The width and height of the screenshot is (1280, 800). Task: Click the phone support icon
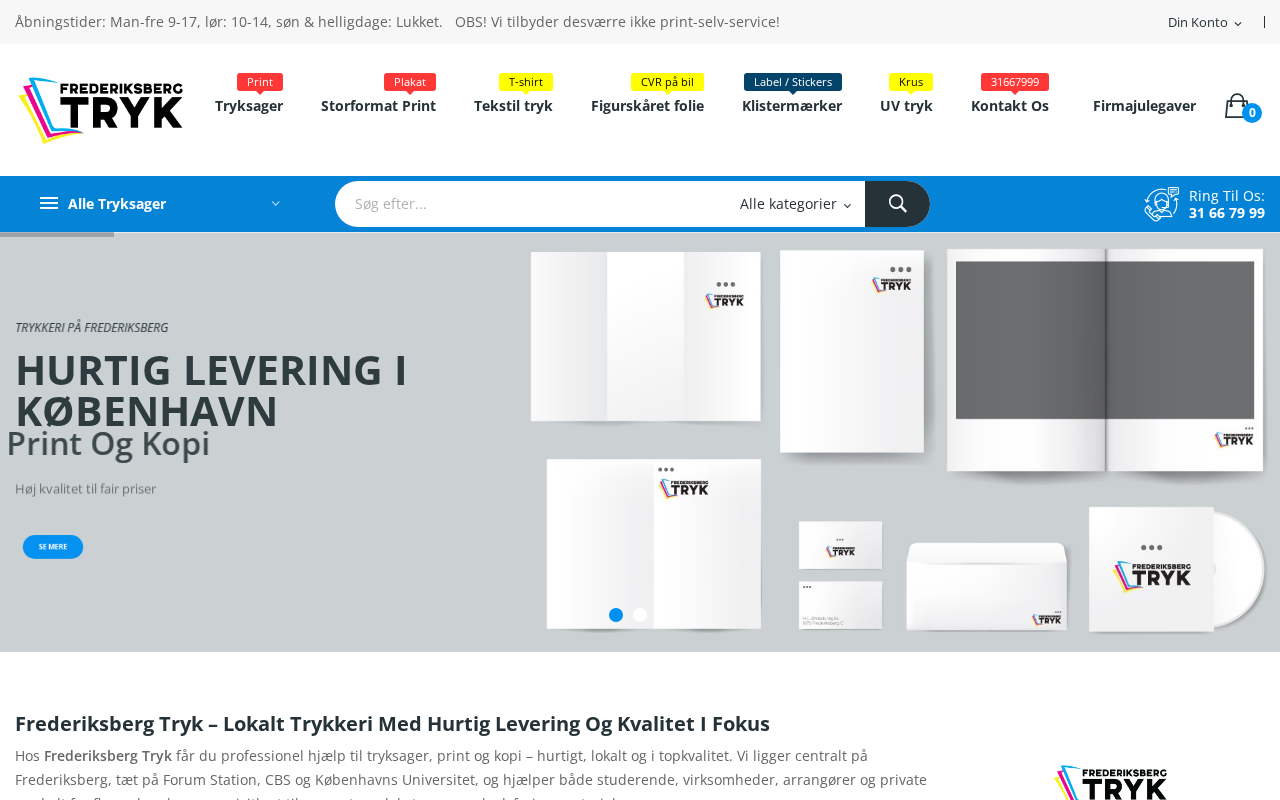pyautogui.click(x=1162, y=204)
